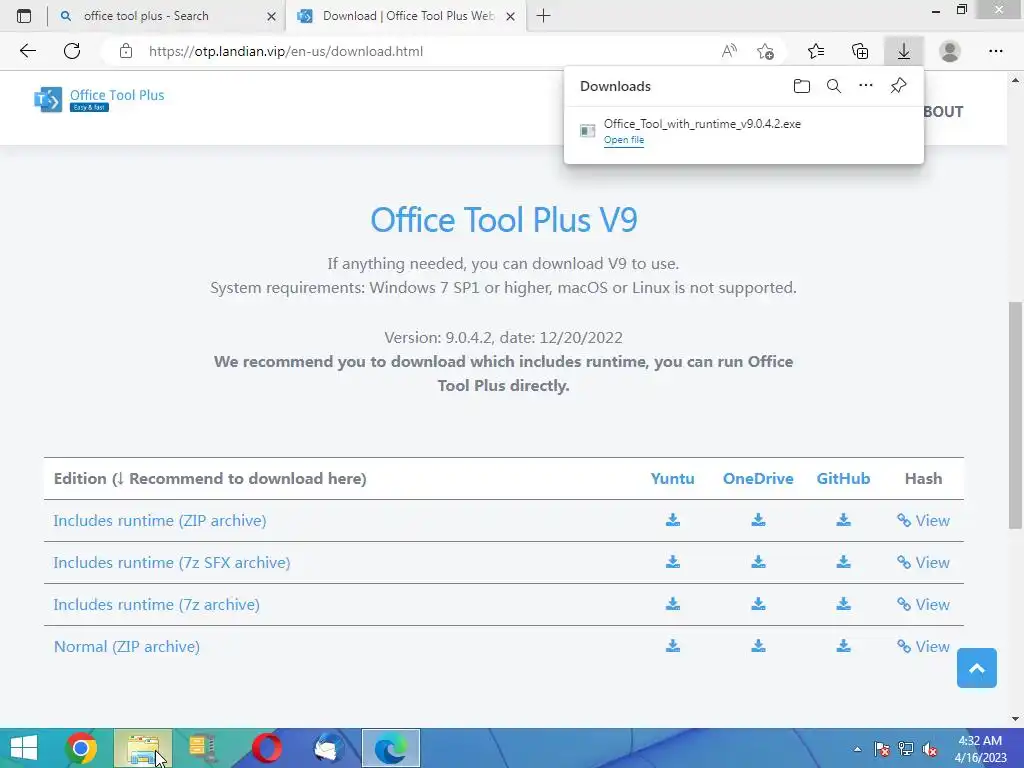Open the muted volume tray icon

930,749
